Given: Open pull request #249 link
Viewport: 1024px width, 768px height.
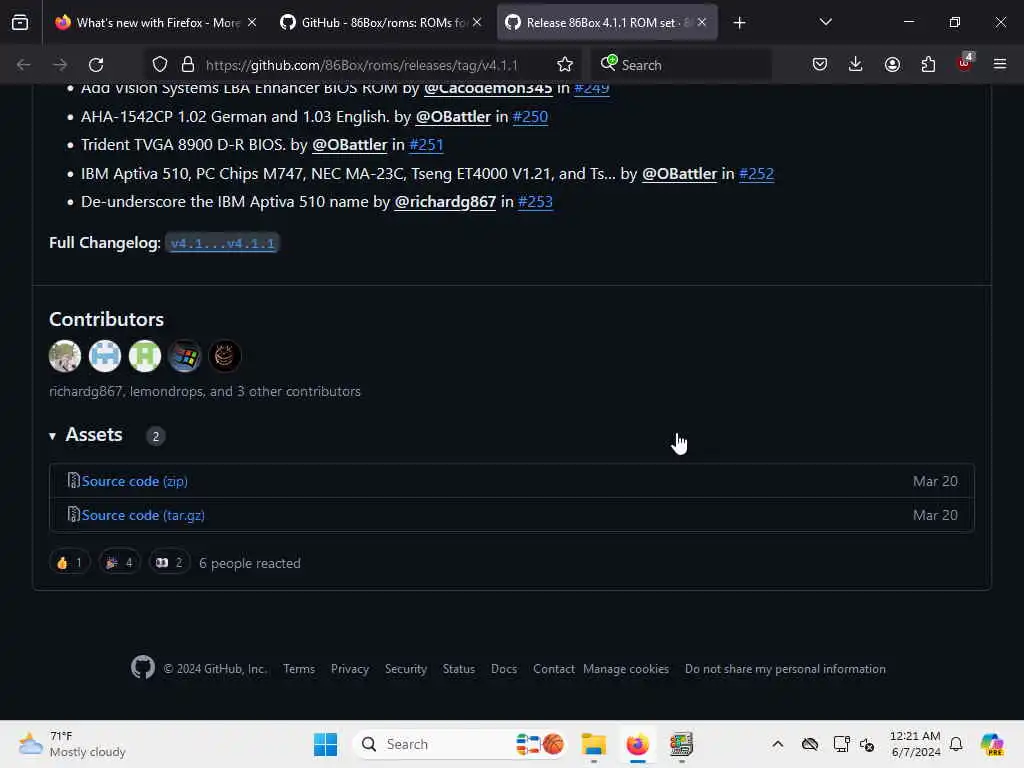Looking at the screenshot, I should point(592,88).
